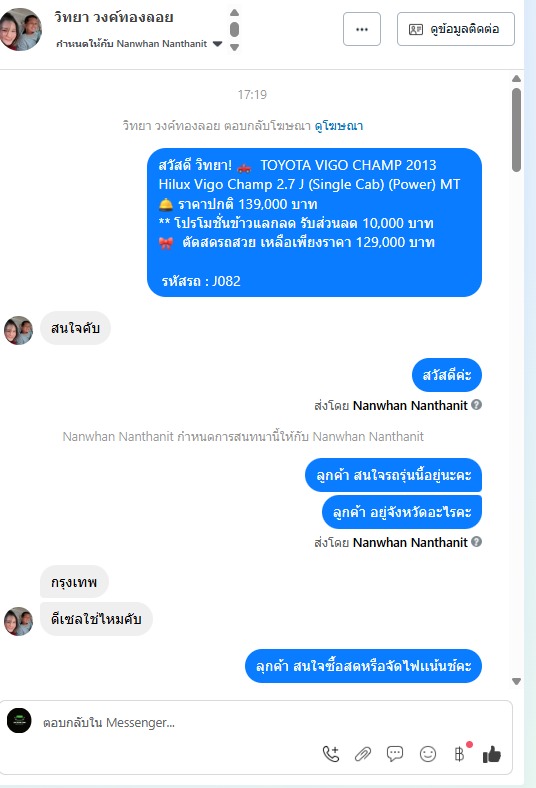Click the chat scrollbar thumb
Screen dimensions: 536x788
516,130
